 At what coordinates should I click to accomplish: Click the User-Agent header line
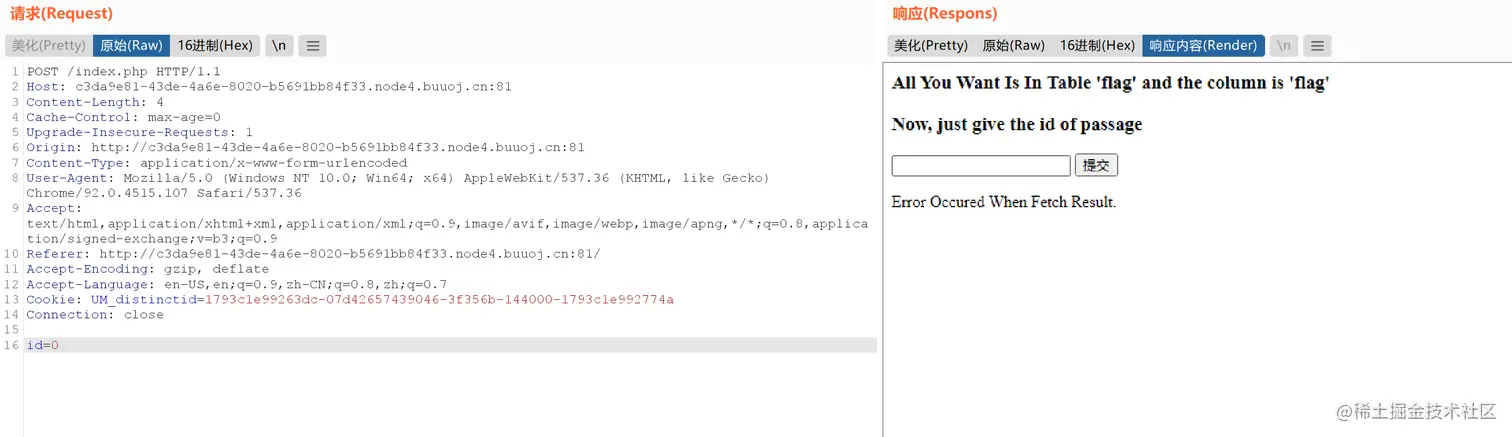click(398, 185)
